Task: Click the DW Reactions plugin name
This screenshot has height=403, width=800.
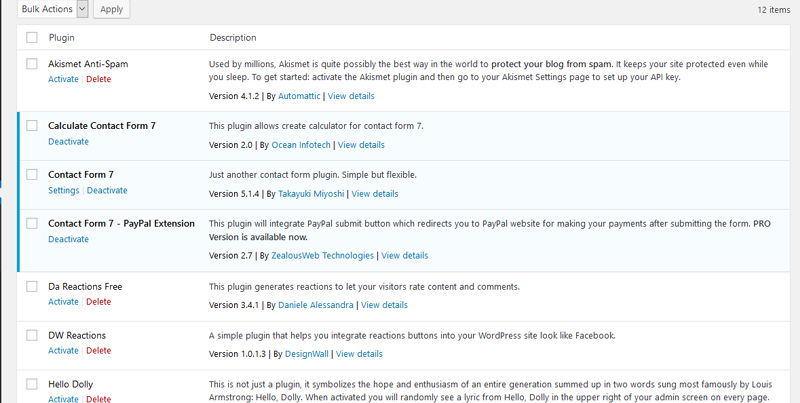Action: [x=77, y=336]
